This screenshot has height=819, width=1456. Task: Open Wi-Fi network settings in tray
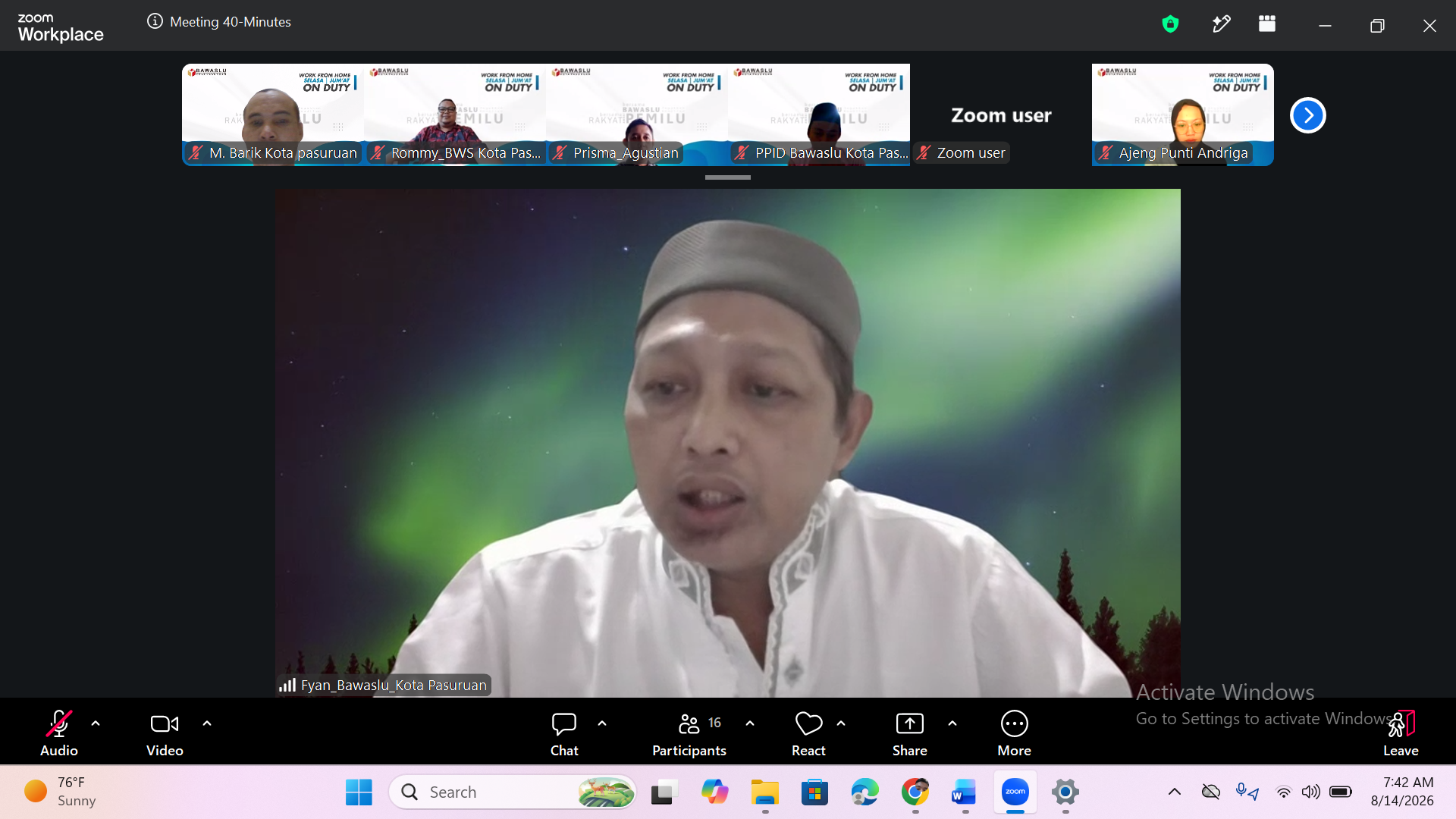(1283, 792)
